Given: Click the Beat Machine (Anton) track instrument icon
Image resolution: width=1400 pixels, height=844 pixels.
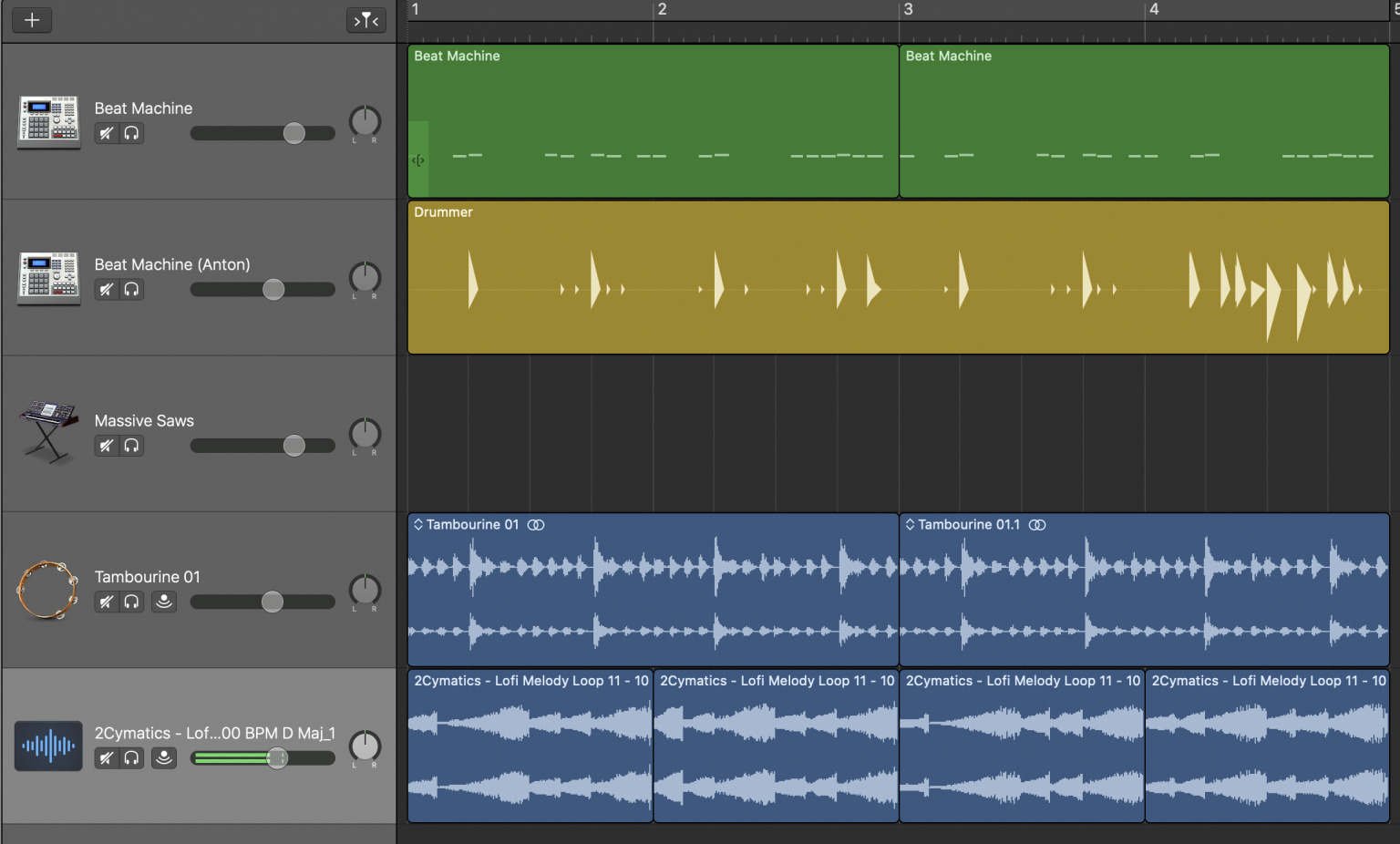Looking at the screenshot, I should pyautogui.click(x=47, y=278).
